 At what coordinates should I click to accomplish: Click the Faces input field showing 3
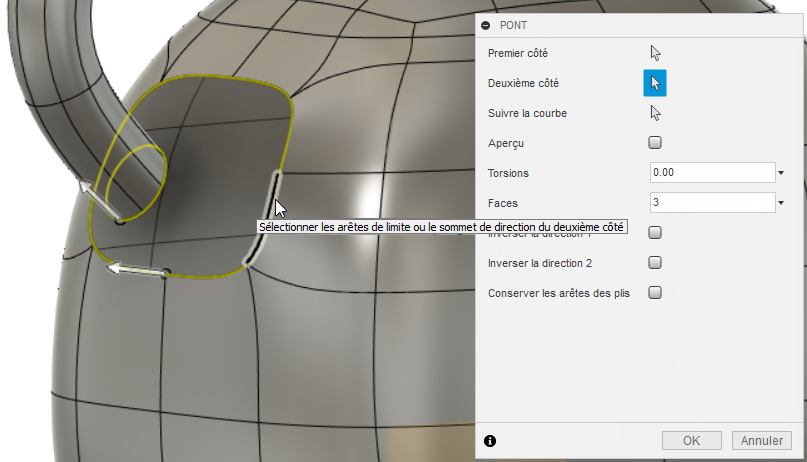pos(712,202)
